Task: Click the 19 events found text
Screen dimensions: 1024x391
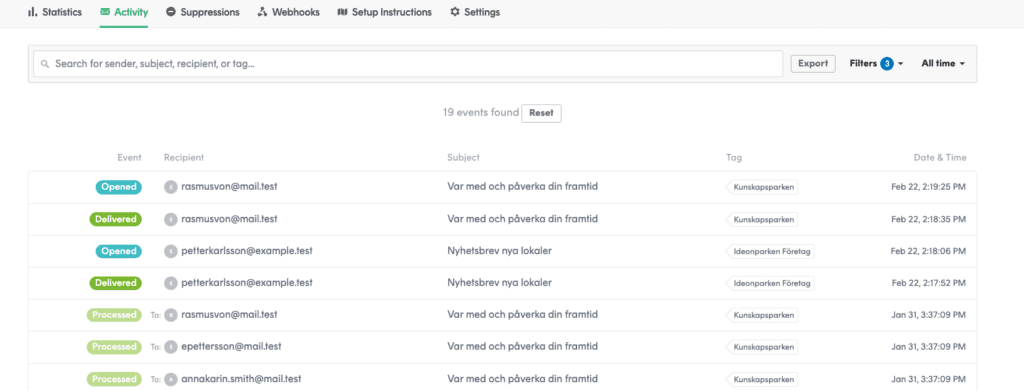Action: coord(481,112)
